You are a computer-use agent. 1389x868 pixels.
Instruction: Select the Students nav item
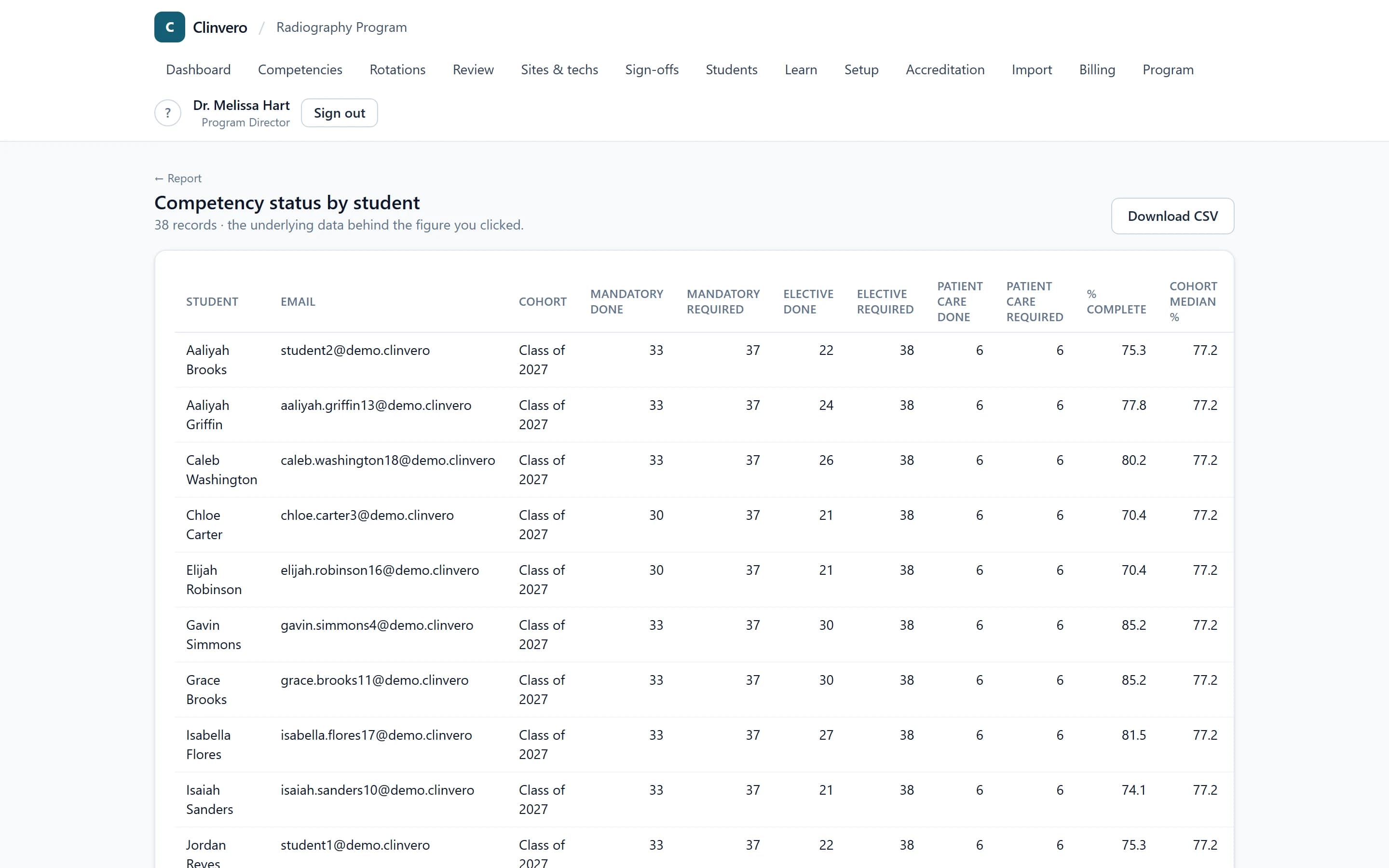coord(731,69)
